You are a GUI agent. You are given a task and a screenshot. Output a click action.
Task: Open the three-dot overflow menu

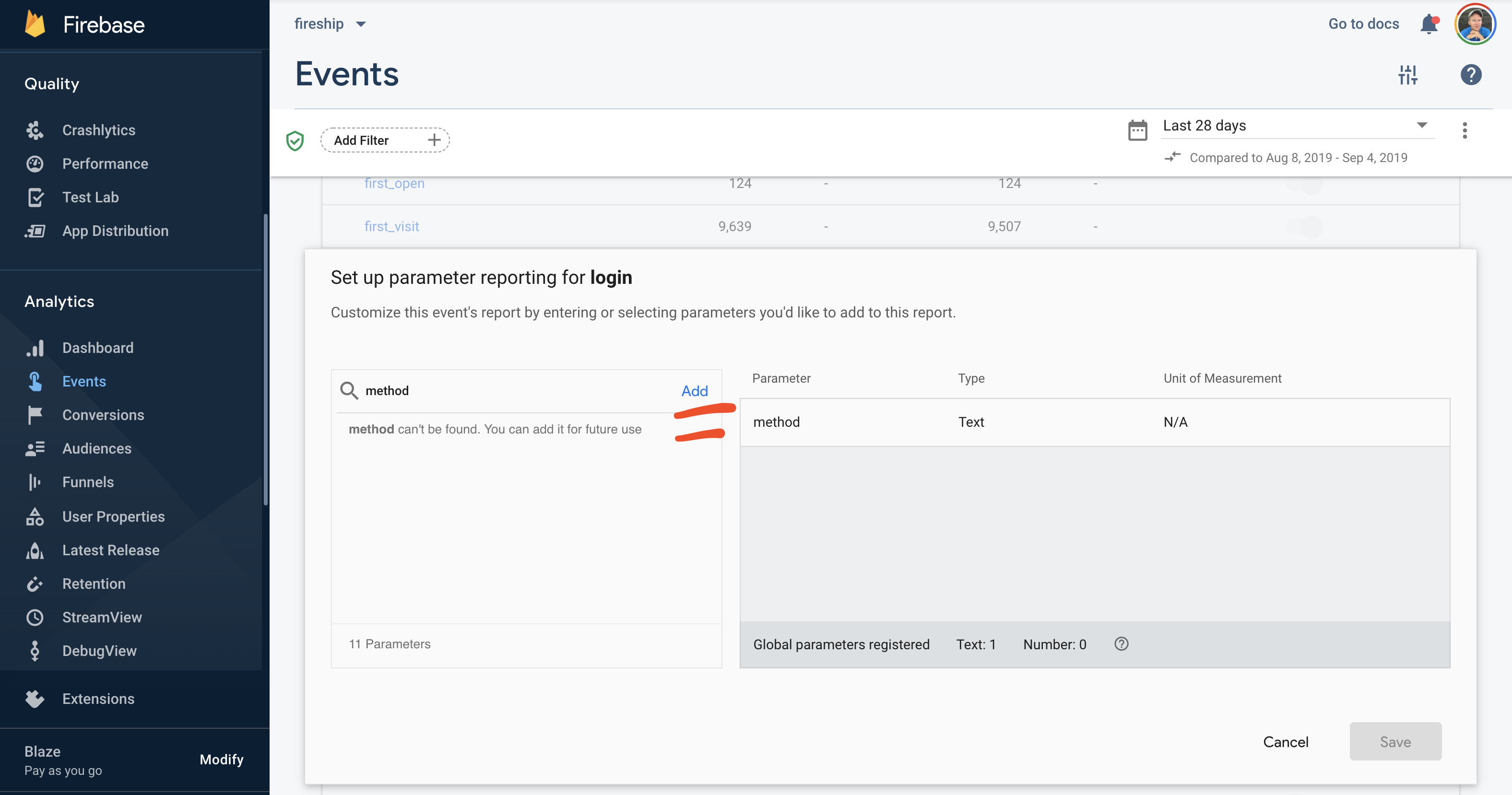tap(1465, 131)
